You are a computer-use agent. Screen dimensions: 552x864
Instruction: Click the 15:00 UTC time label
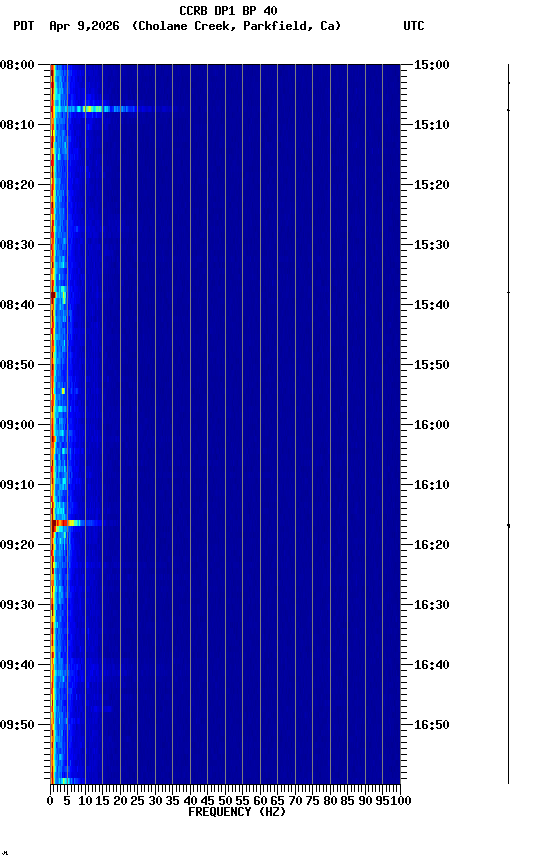coord(432,65)
